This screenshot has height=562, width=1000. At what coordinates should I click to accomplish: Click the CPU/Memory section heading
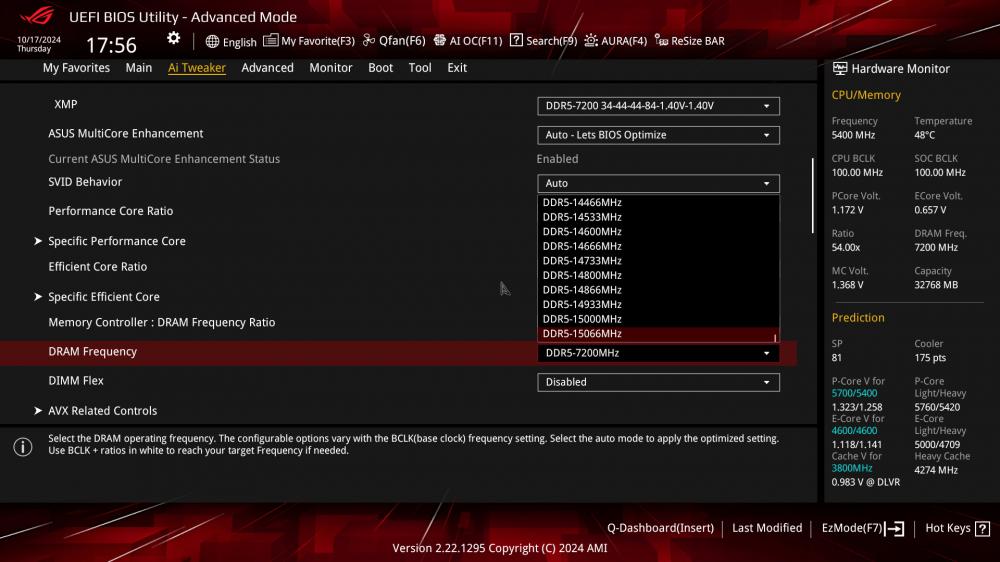(x=866, y=95)
